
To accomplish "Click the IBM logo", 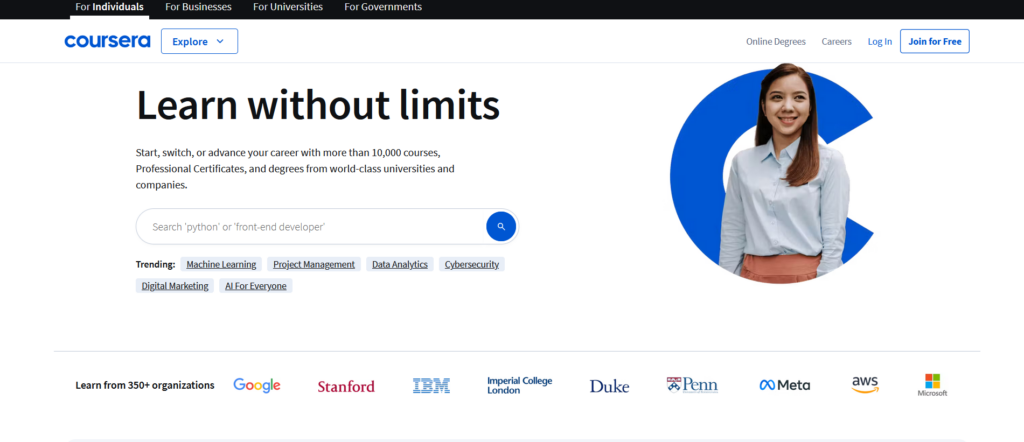I will point(431,386).
